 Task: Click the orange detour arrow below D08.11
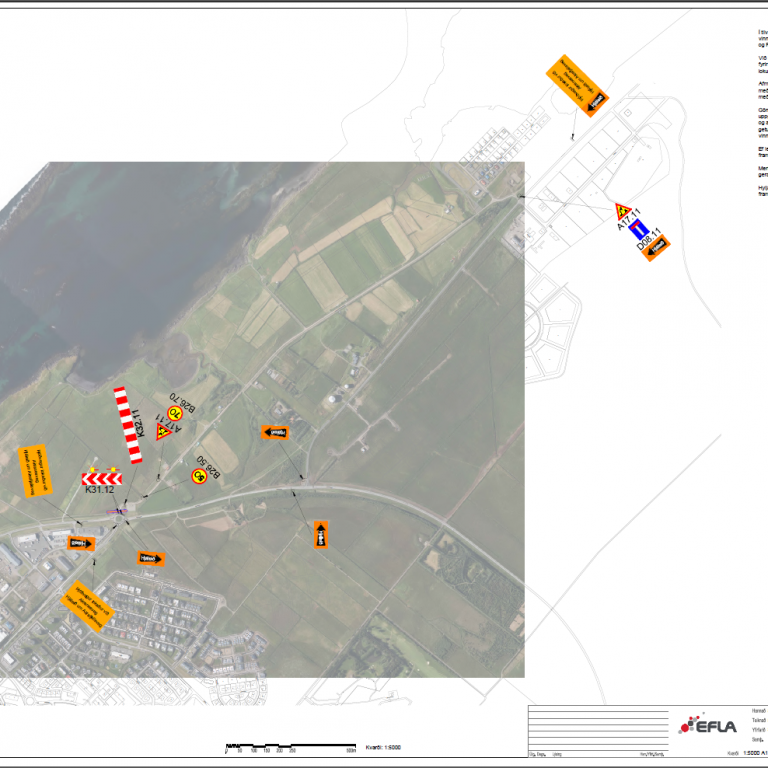[655, 247]
